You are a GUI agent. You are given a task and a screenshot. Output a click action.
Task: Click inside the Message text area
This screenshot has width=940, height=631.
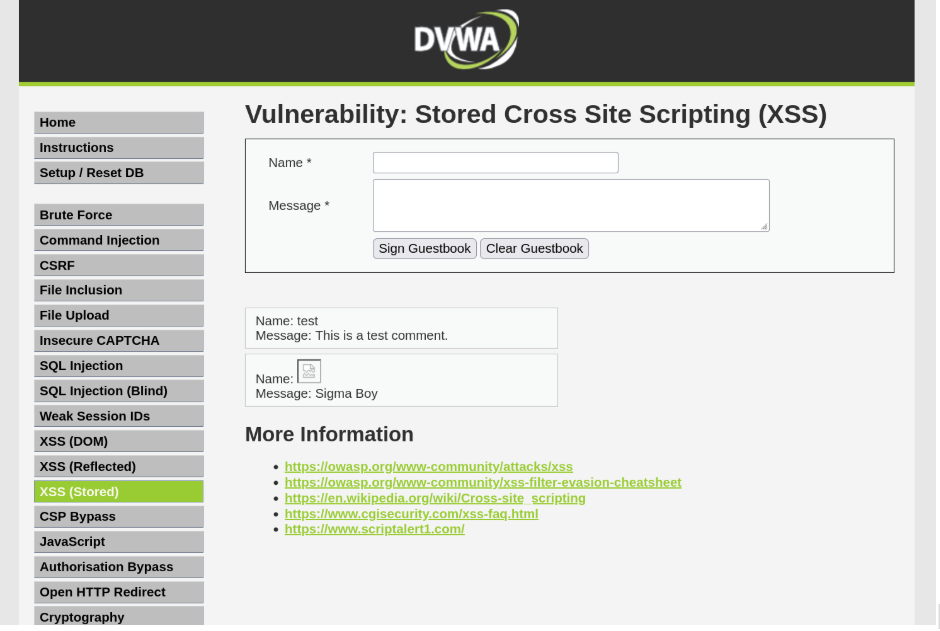pyautogui.click(x=570, y=205)
